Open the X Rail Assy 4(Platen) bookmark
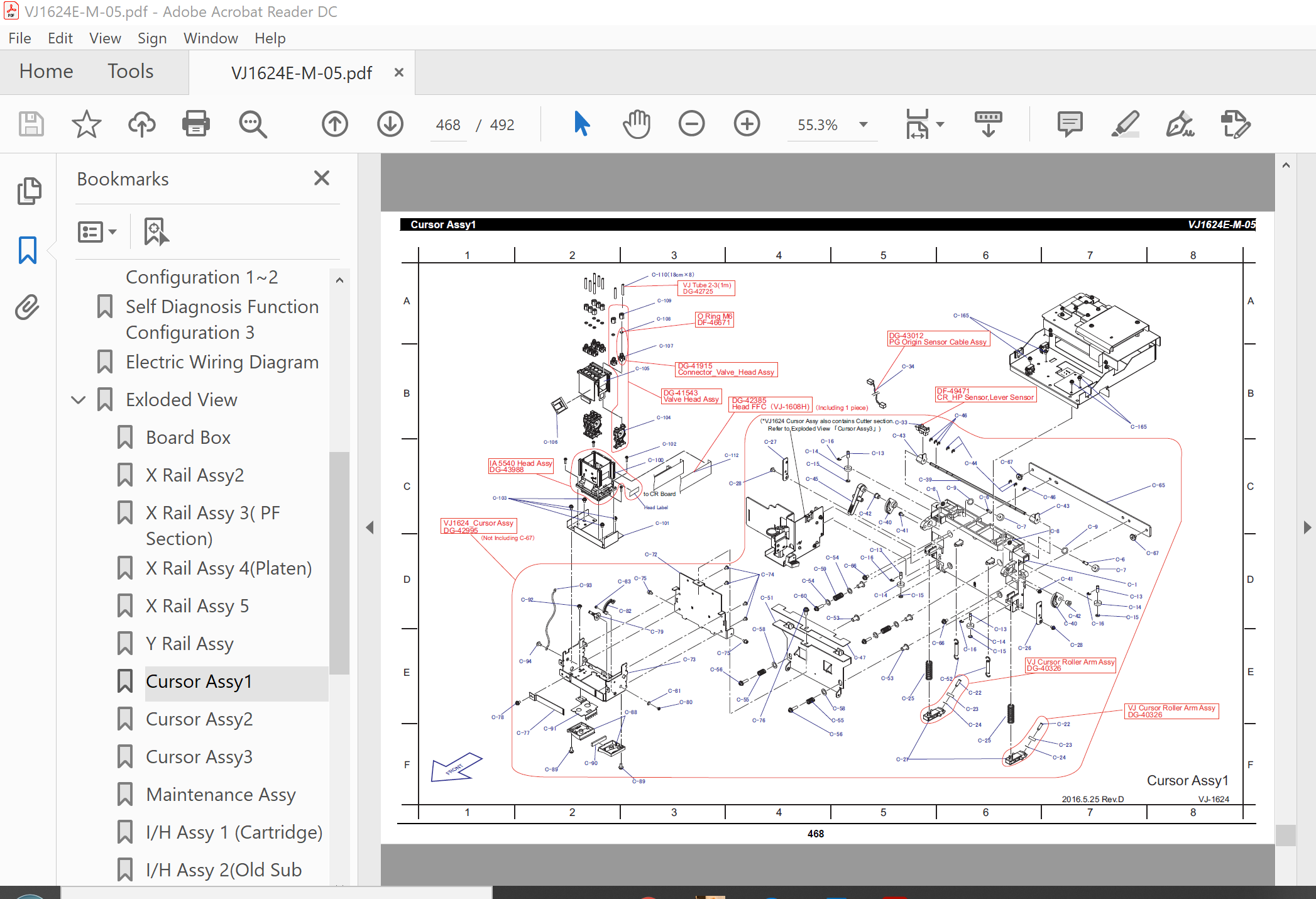The image size is (1316, 899). point(229,568)
